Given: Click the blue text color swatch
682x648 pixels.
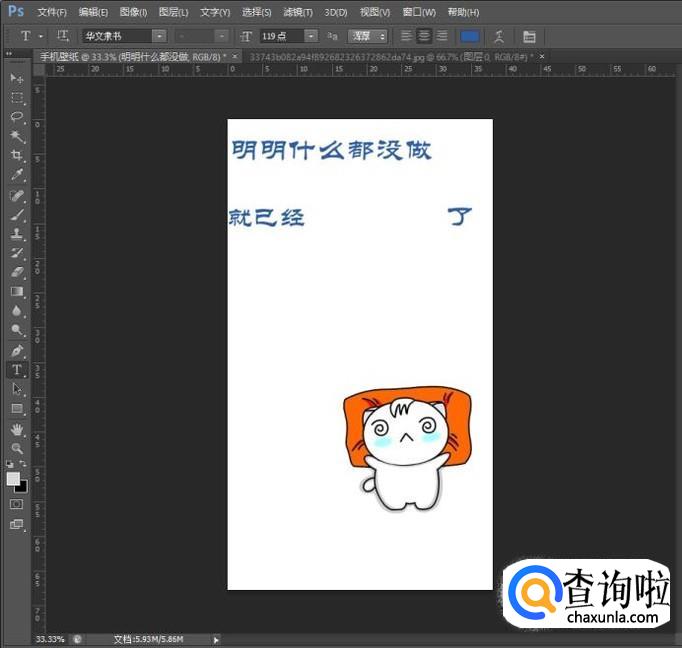Looking at the screenshot, I should 469,36.
